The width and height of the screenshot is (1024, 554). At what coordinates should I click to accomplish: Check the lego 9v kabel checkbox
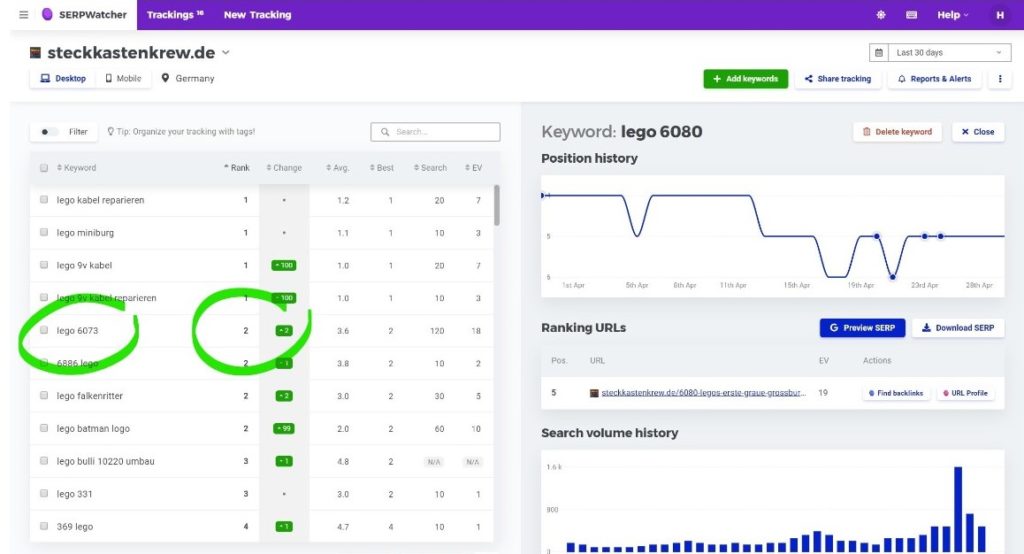tap(44, 265)
